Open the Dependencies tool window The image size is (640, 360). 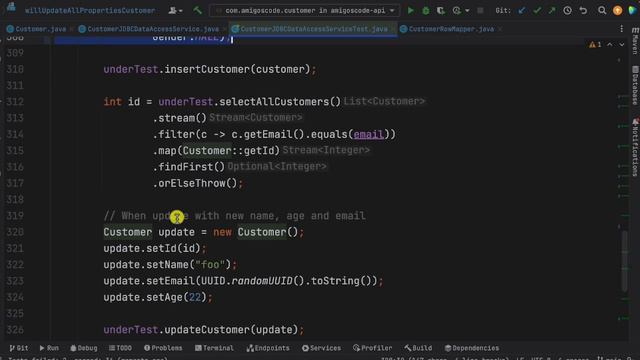pos(472,348)
